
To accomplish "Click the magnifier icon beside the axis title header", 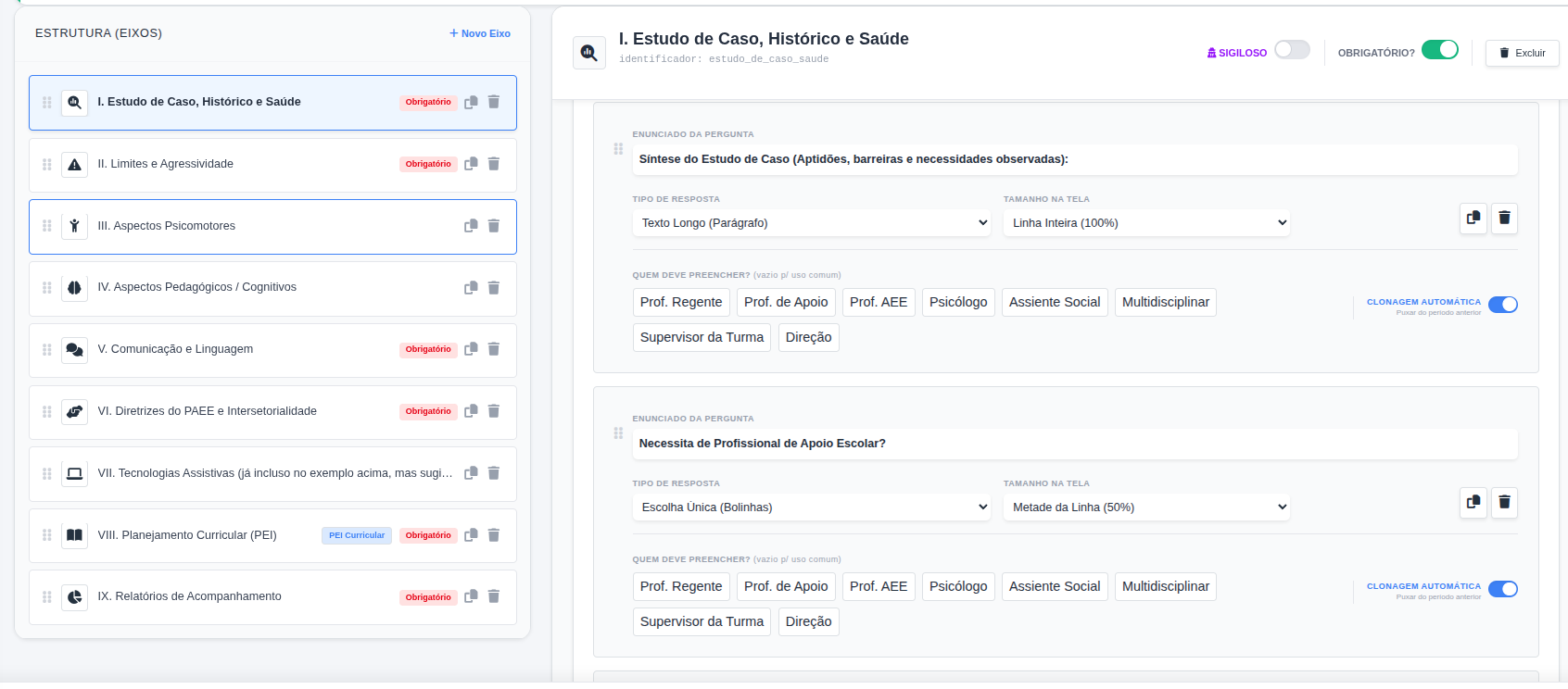I will (x=589, y=53).
